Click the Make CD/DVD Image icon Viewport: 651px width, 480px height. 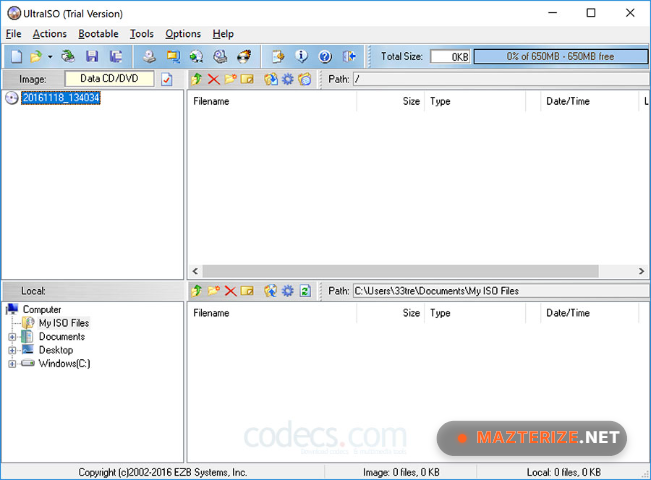tap(149, 56)
